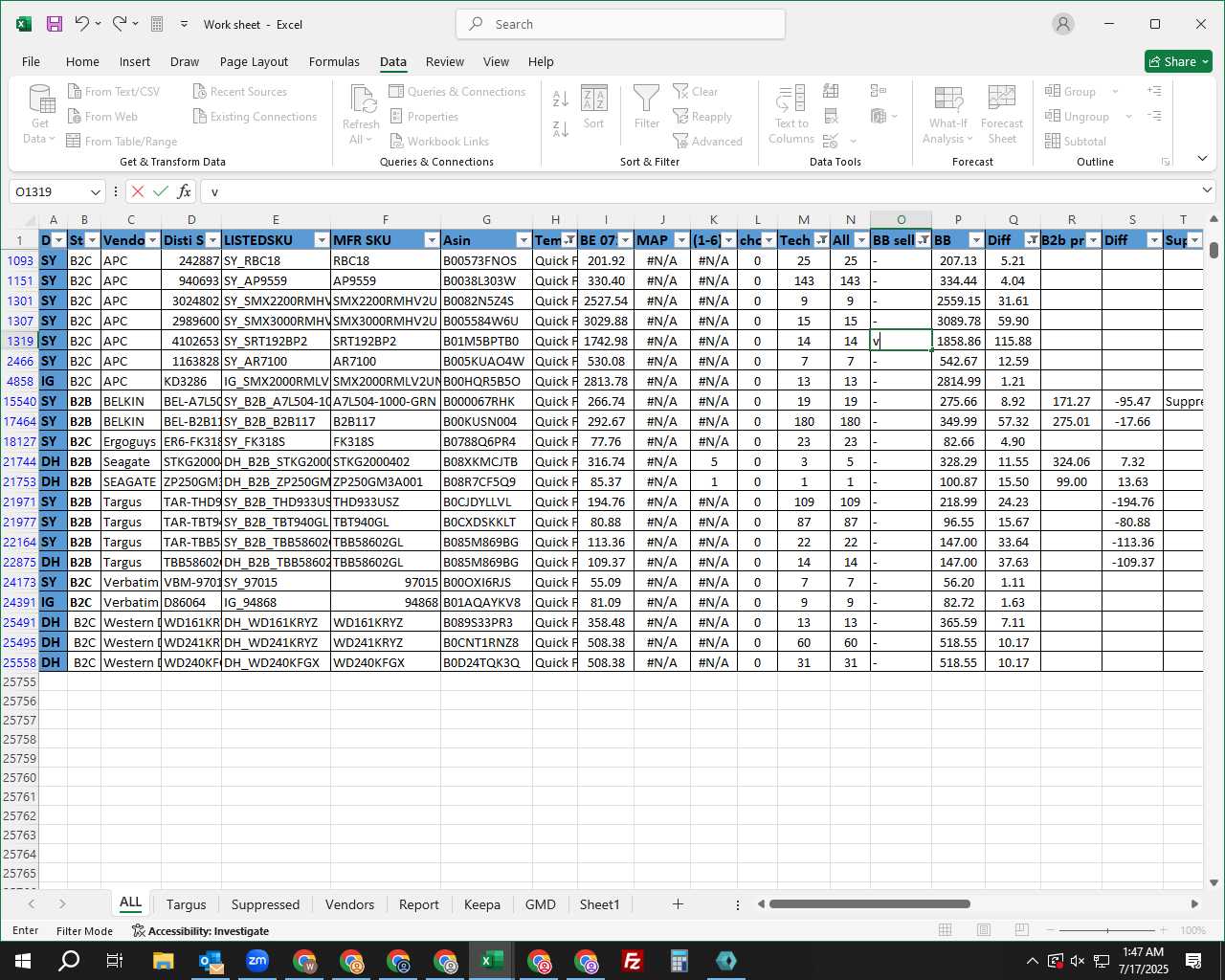Open the LISTEDSKU column filter dropdown
The width and height of the screenshot is (1225, 980).
point(322,240)
